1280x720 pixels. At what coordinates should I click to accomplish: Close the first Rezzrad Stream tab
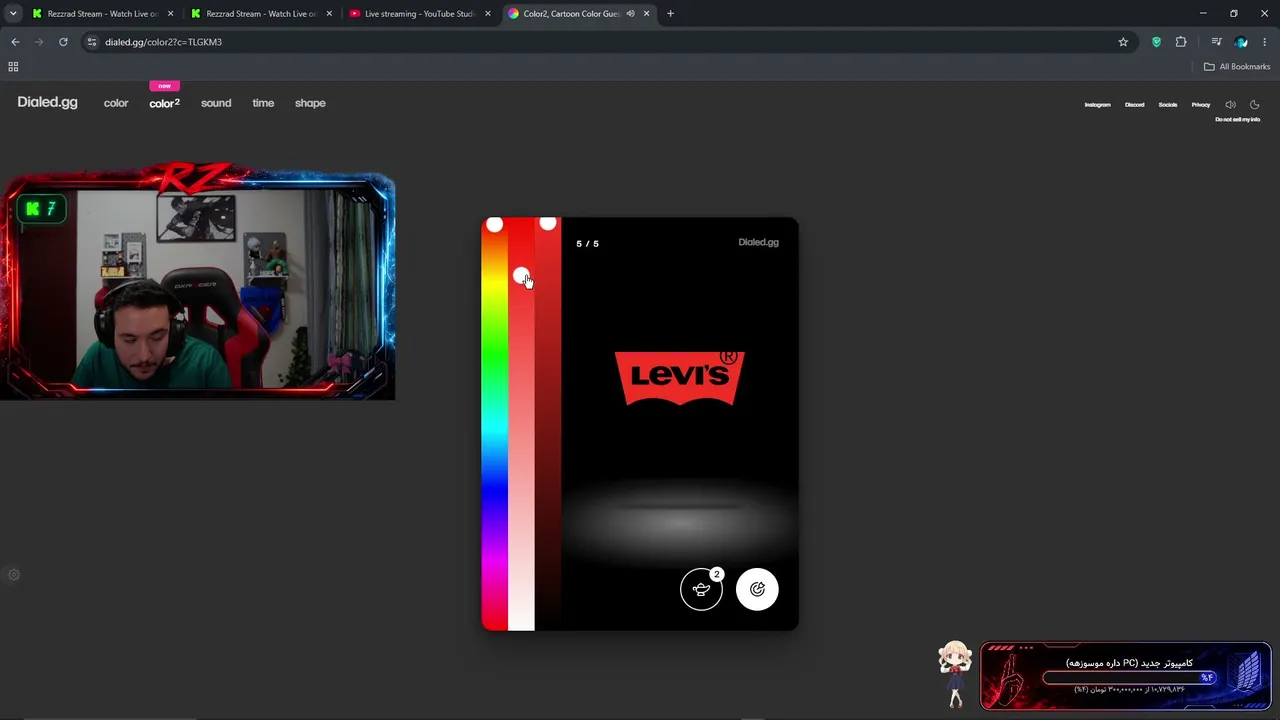170,14
